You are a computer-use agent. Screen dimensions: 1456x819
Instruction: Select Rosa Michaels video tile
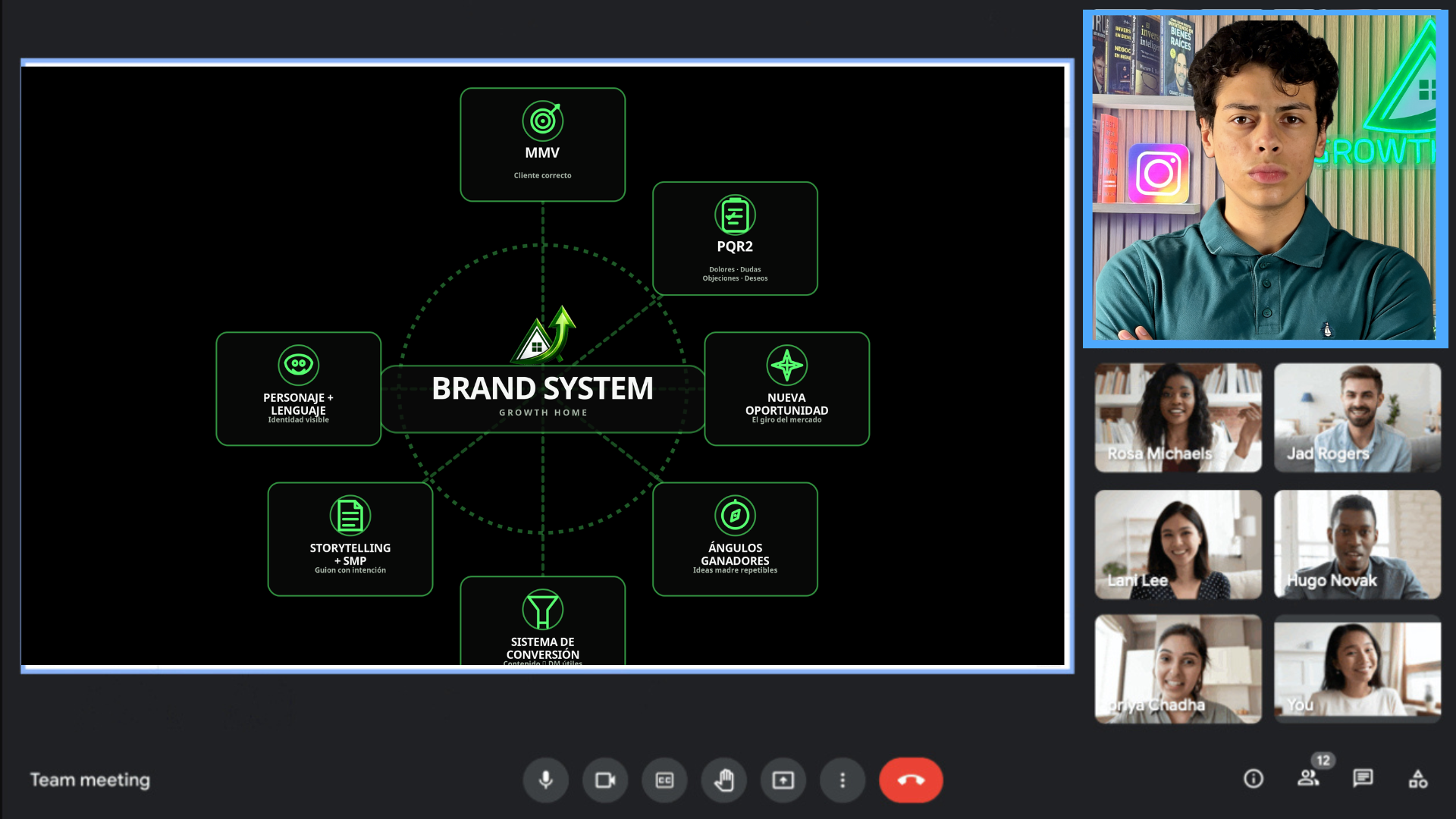[x=1178, y=417]
